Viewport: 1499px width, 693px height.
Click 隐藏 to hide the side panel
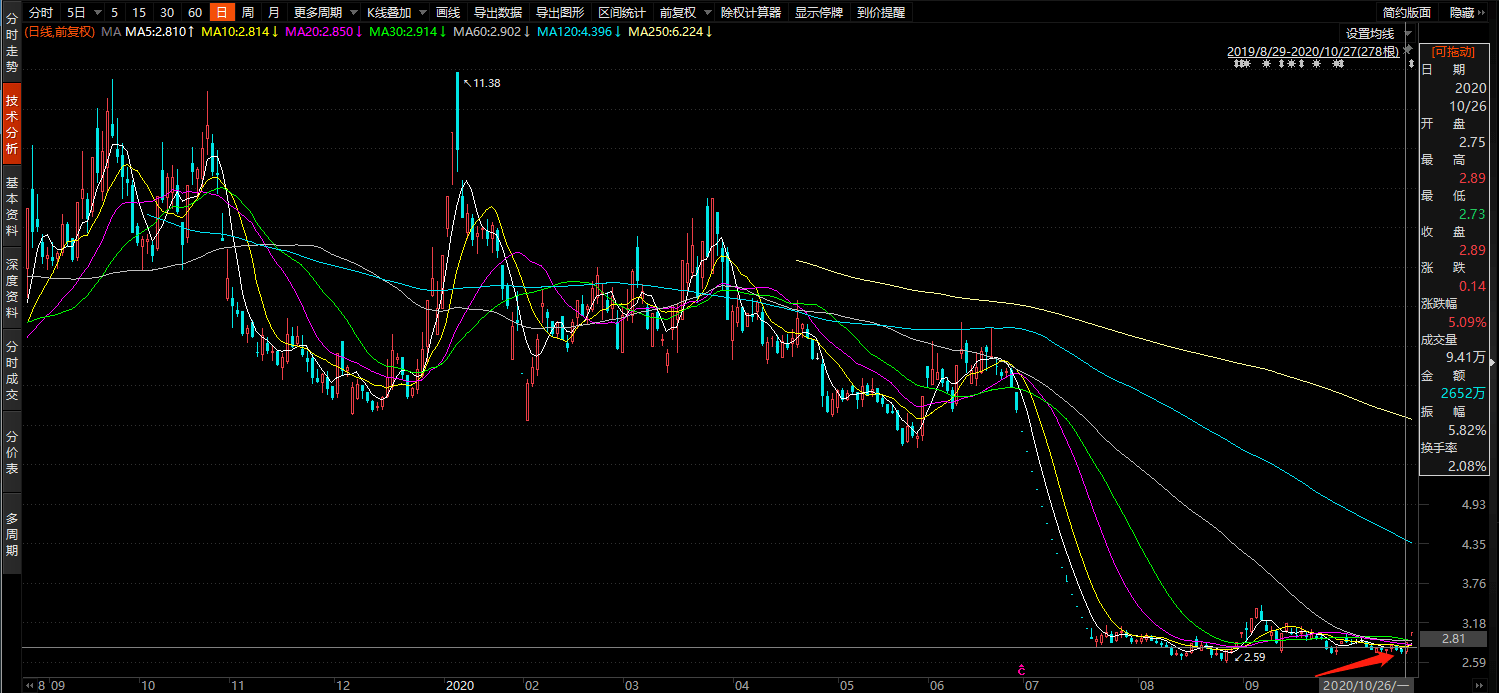pyautogui.click(x=1462, y=13)
